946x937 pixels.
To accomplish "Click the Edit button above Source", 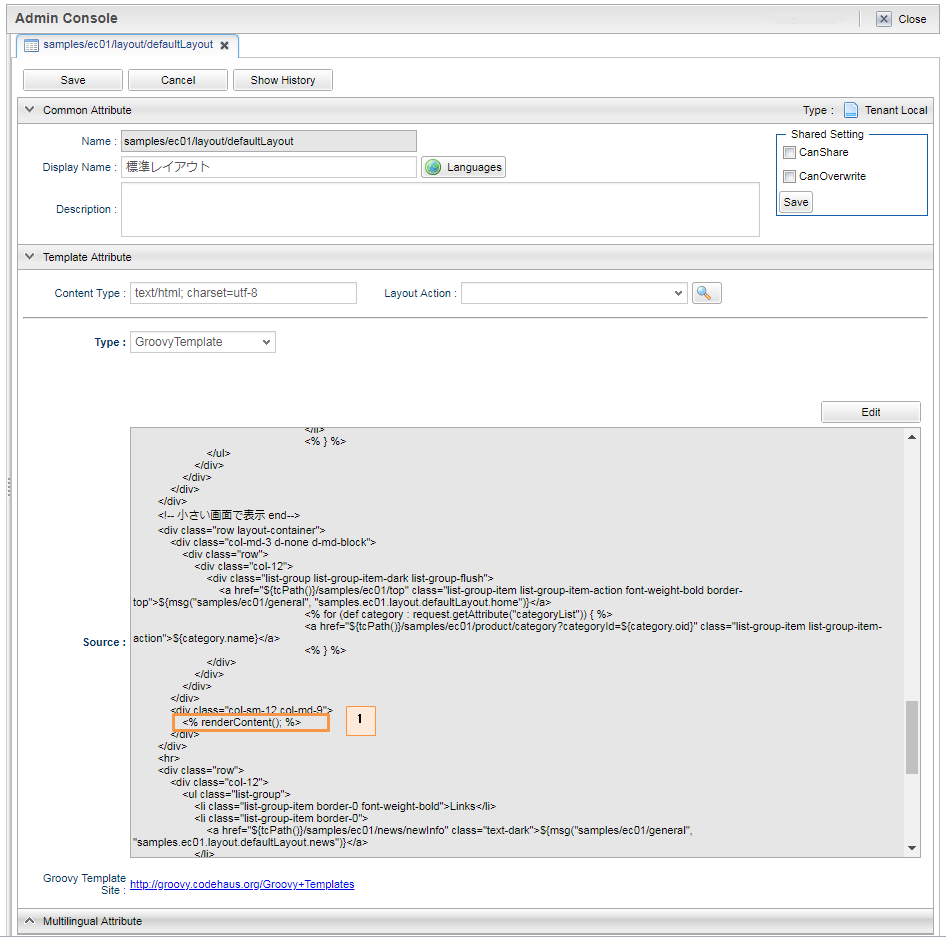I will coord(871,412).
